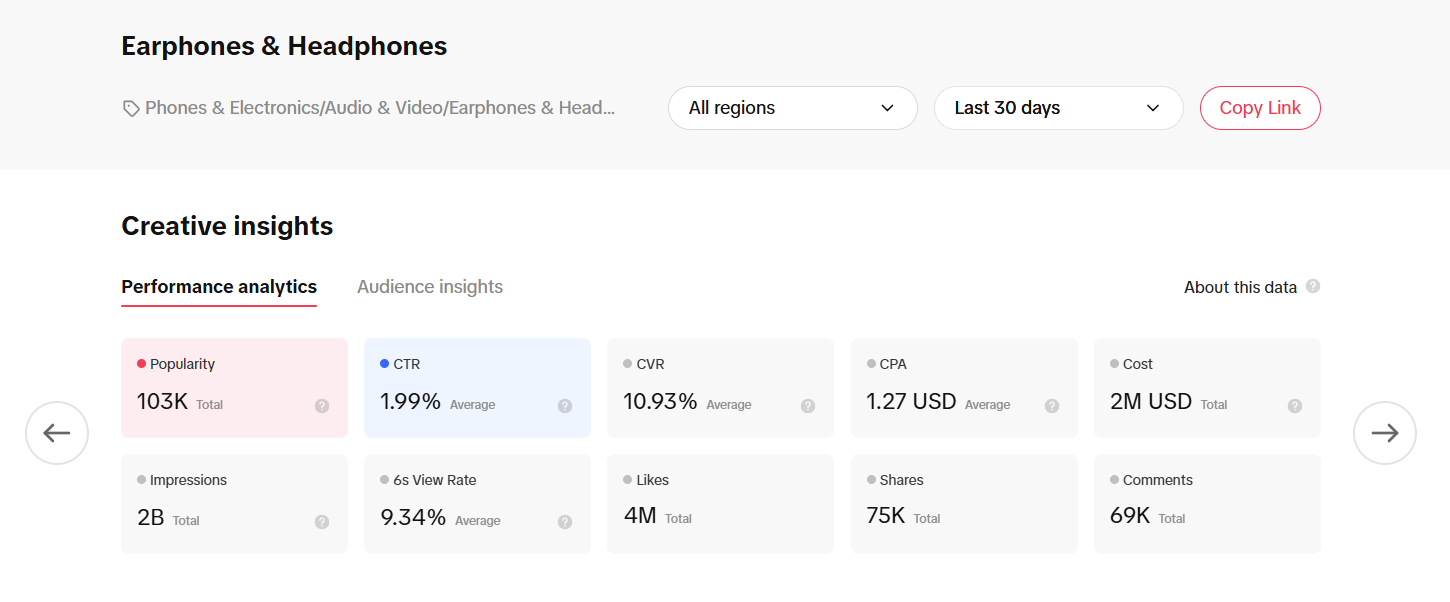
Task: Click help icon on Cost card
Action: click(x=1295, y=406)
